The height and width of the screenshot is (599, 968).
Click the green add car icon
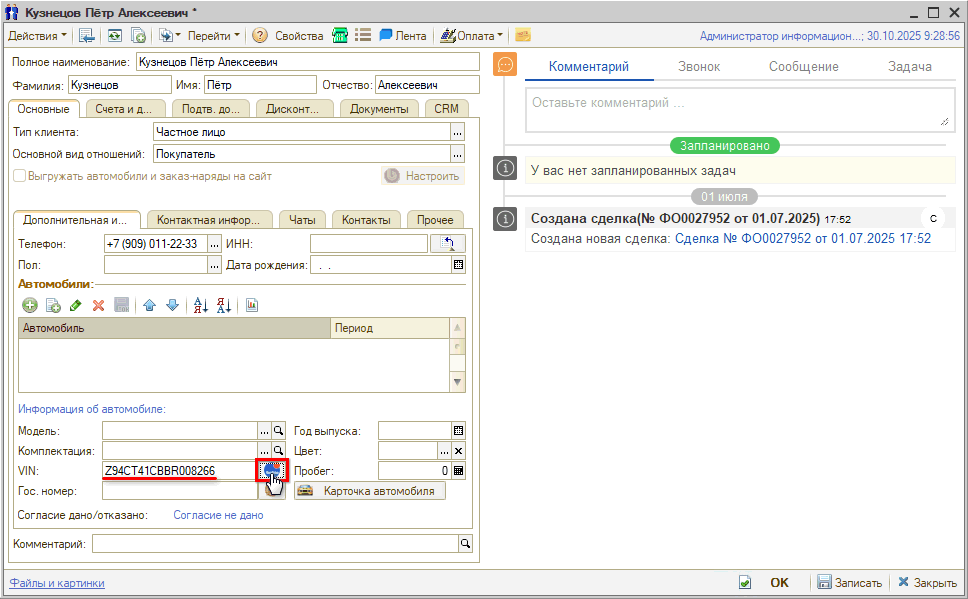coord(30,305)
